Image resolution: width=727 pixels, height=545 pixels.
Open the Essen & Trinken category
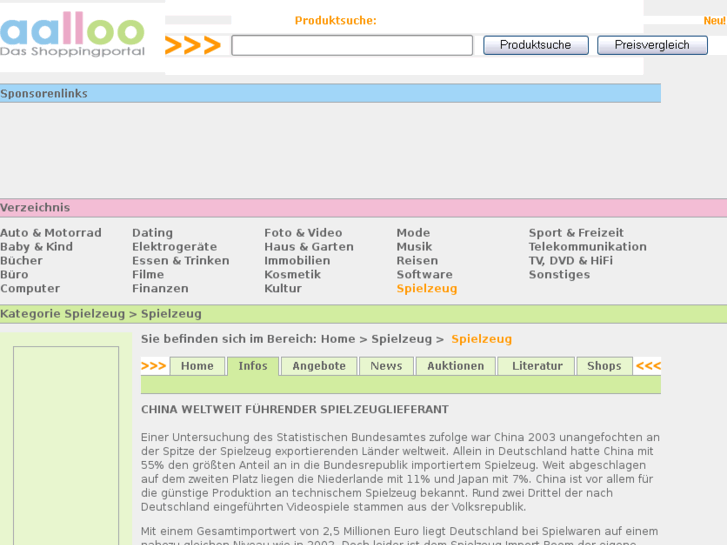(181, 261)
